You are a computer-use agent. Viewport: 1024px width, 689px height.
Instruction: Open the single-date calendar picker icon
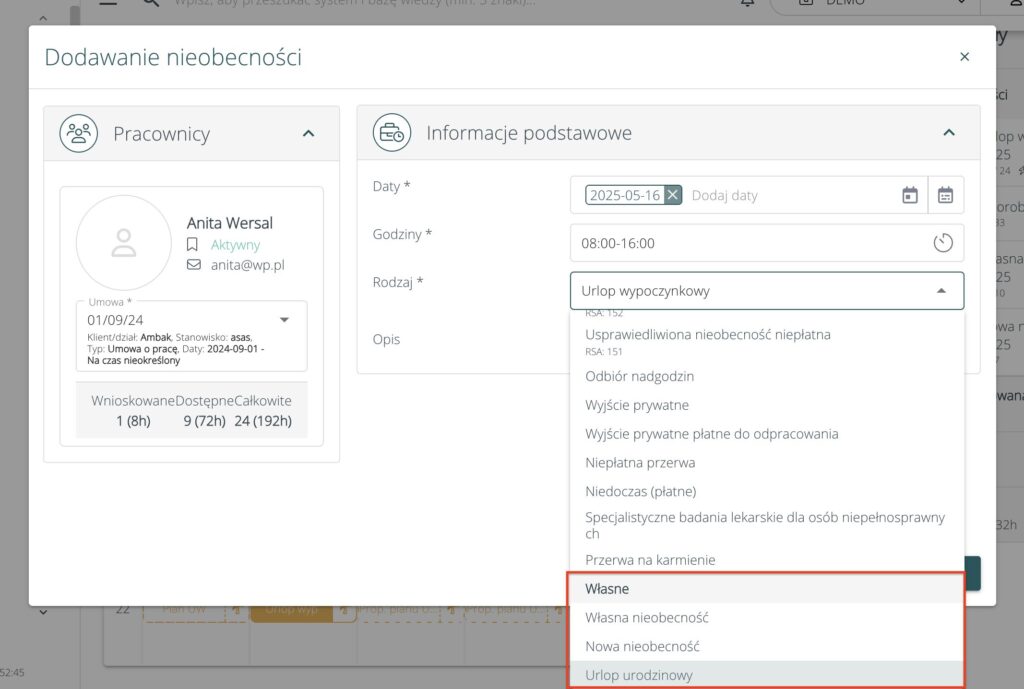pos(909,195)
